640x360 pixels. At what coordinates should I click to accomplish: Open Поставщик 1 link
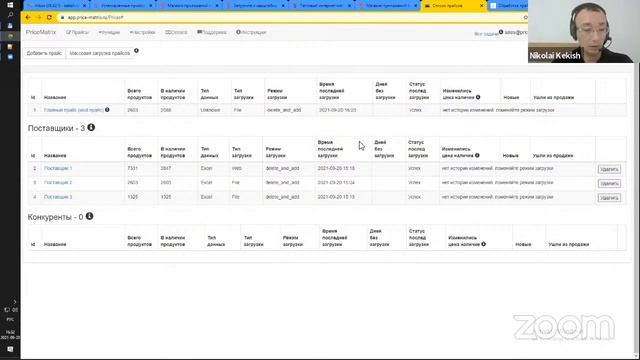pyautogui.click(x=58, y=168)
